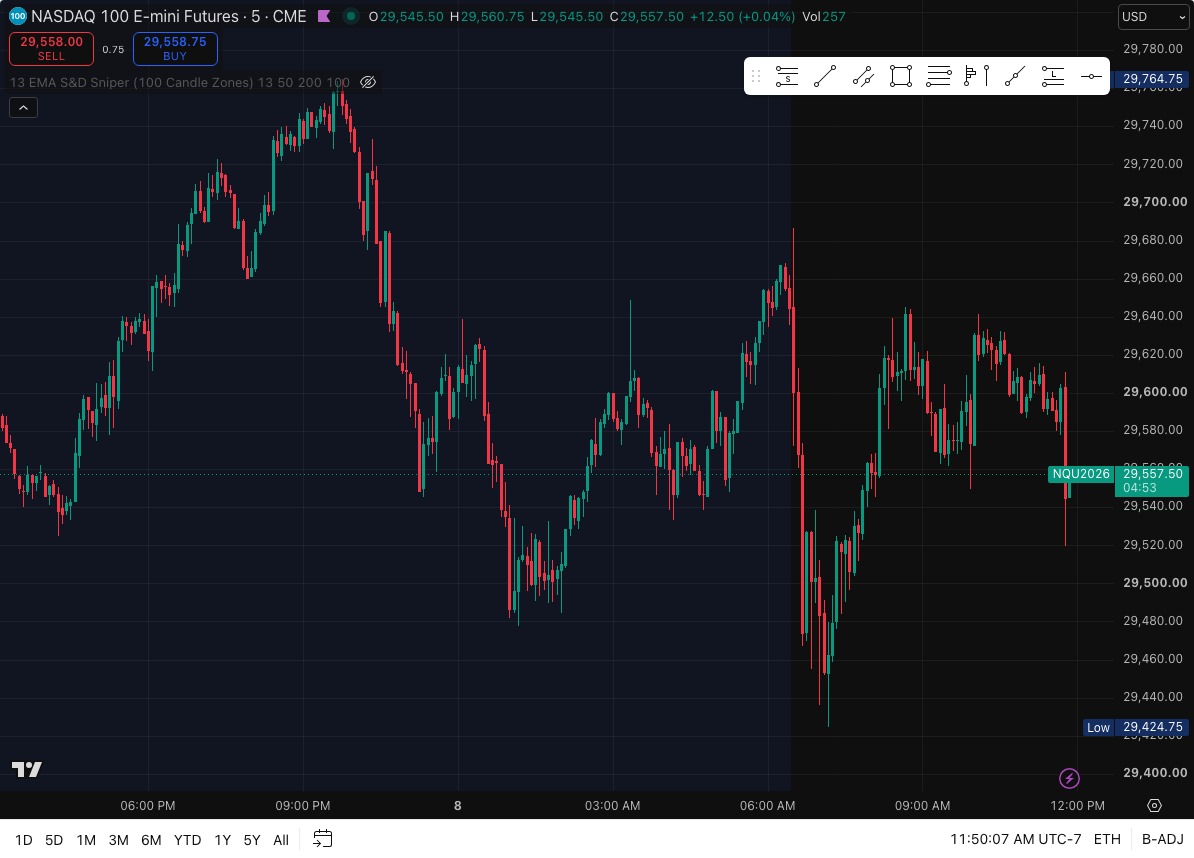This screenshot has width=1194, height=858.
Task: Switch to the YTD date range
Action: click(x=187, y=840)
